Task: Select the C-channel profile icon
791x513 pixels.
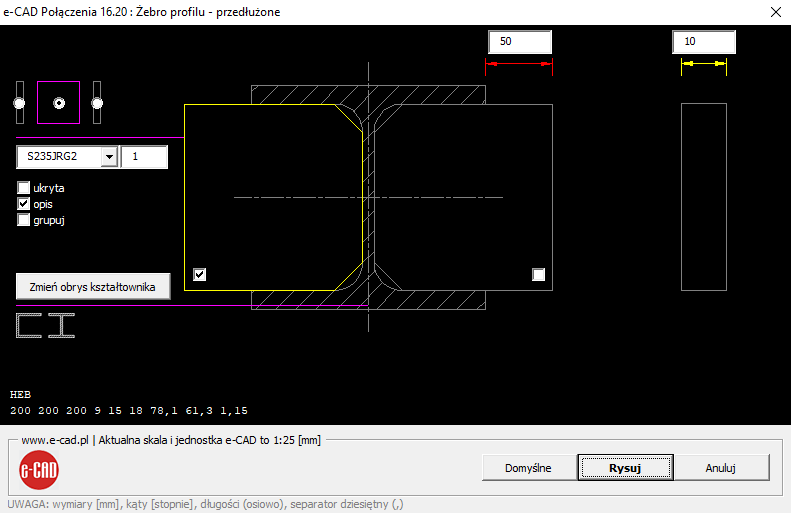Action: pos(29,325)
